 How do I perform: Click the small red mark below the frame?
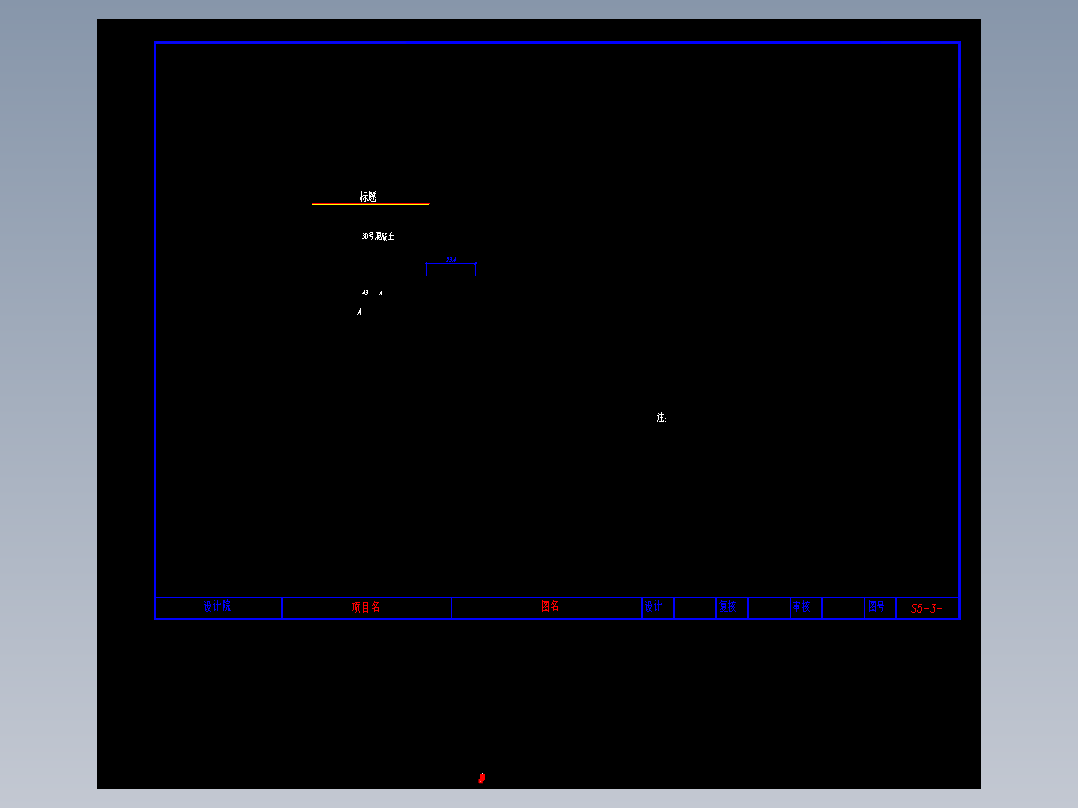pyautogui.click(x=482, y=778)
